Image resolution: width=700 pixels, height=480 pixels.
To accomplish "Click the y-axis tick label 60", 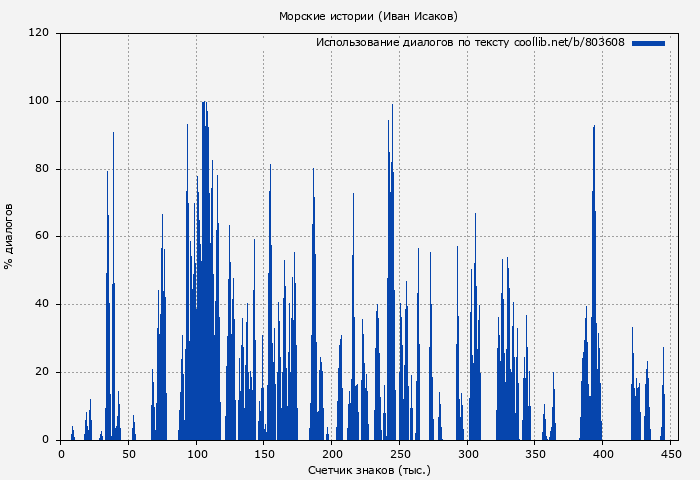I will click(42, 237).
